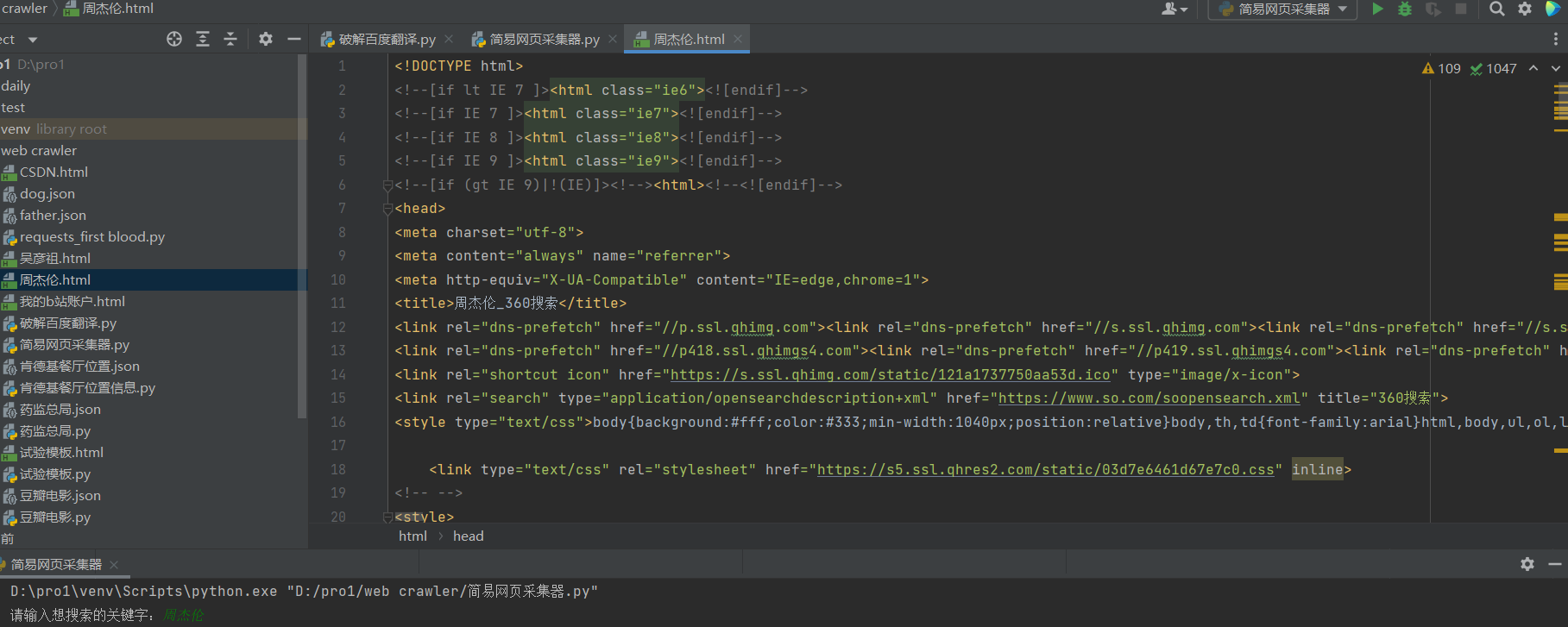Collapse the head tag fold on line 7
The image size is (1568, 627).
(387, 209)
